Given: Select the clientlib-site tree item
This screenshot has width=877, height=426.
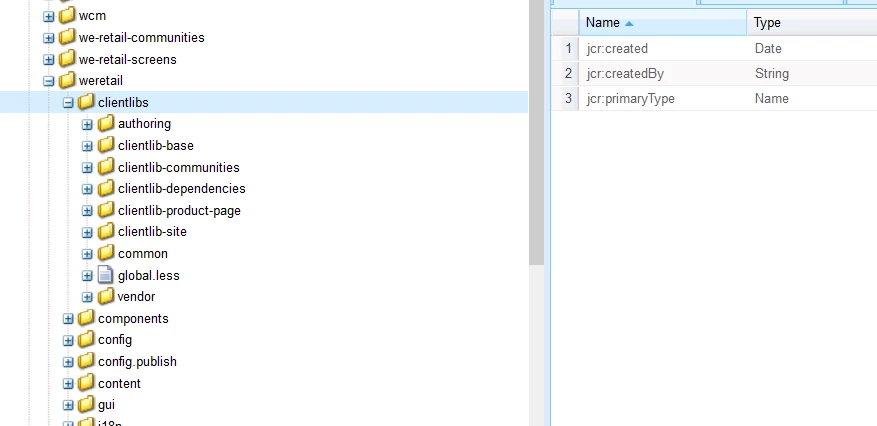Looking at the screenshot, I should point(152,231).
